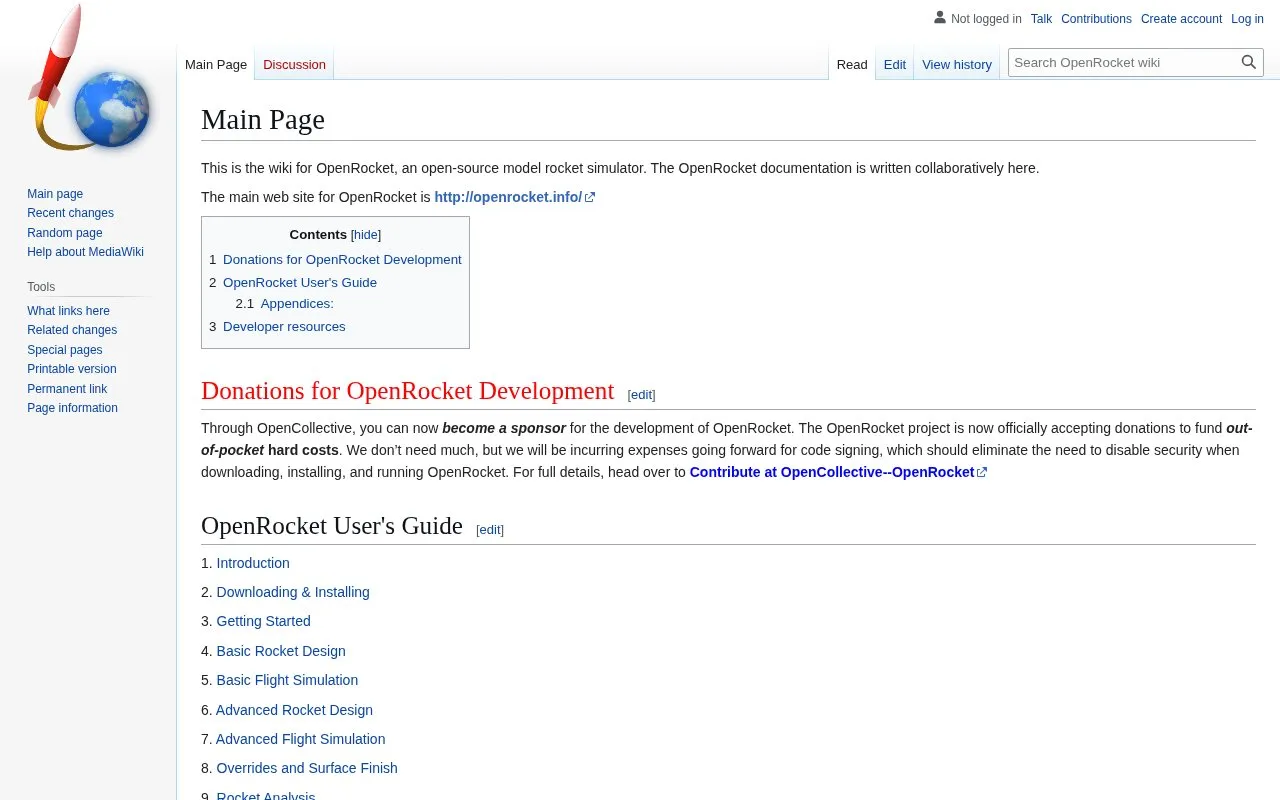Jump to Developer resources in contents
This screenshot has width=1280, height=800.
pyautogui.click(x=284, y=326)
